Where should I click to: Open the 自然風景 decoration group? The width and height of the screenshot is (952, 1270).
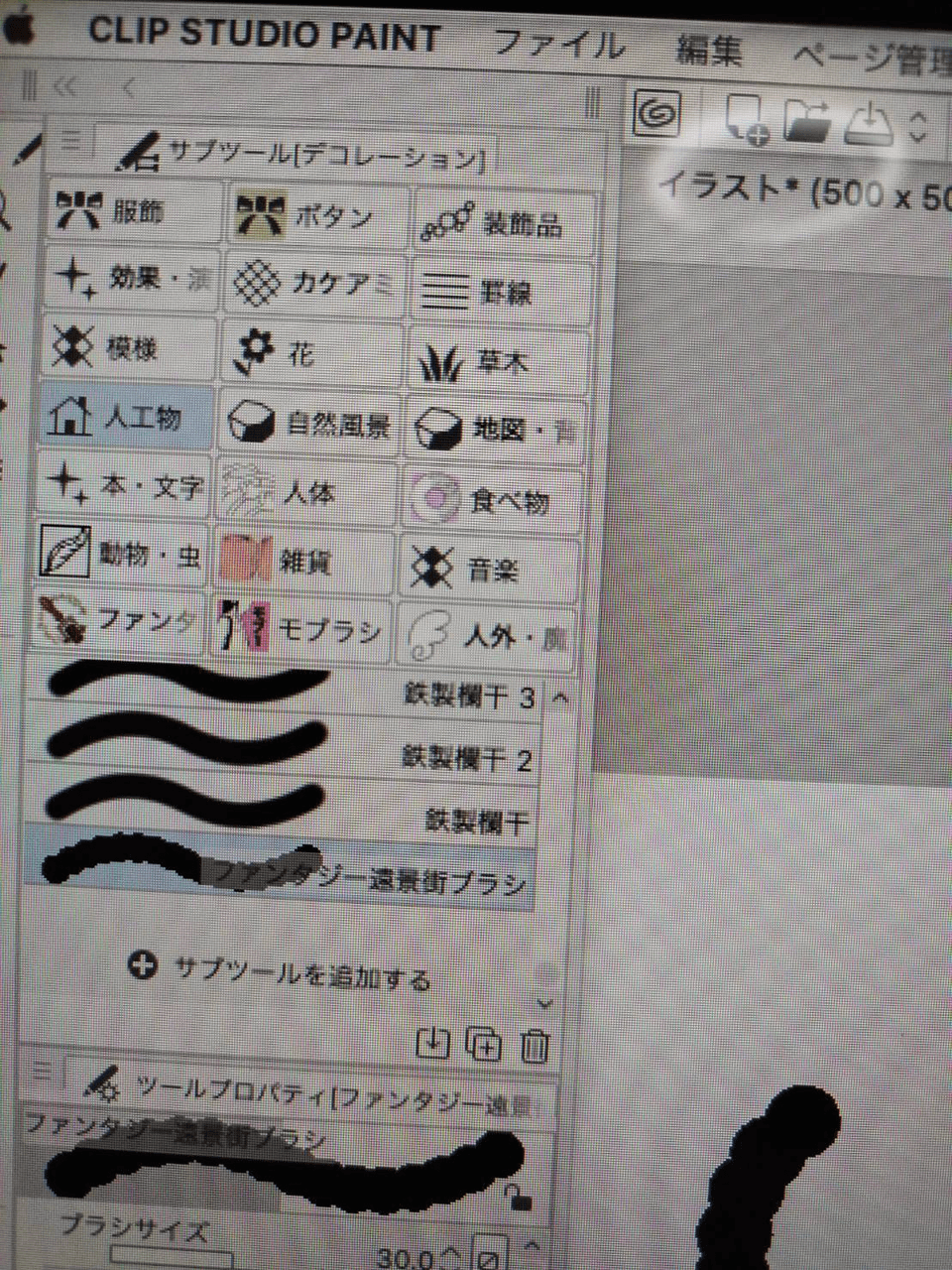click(x=310, y=421)
